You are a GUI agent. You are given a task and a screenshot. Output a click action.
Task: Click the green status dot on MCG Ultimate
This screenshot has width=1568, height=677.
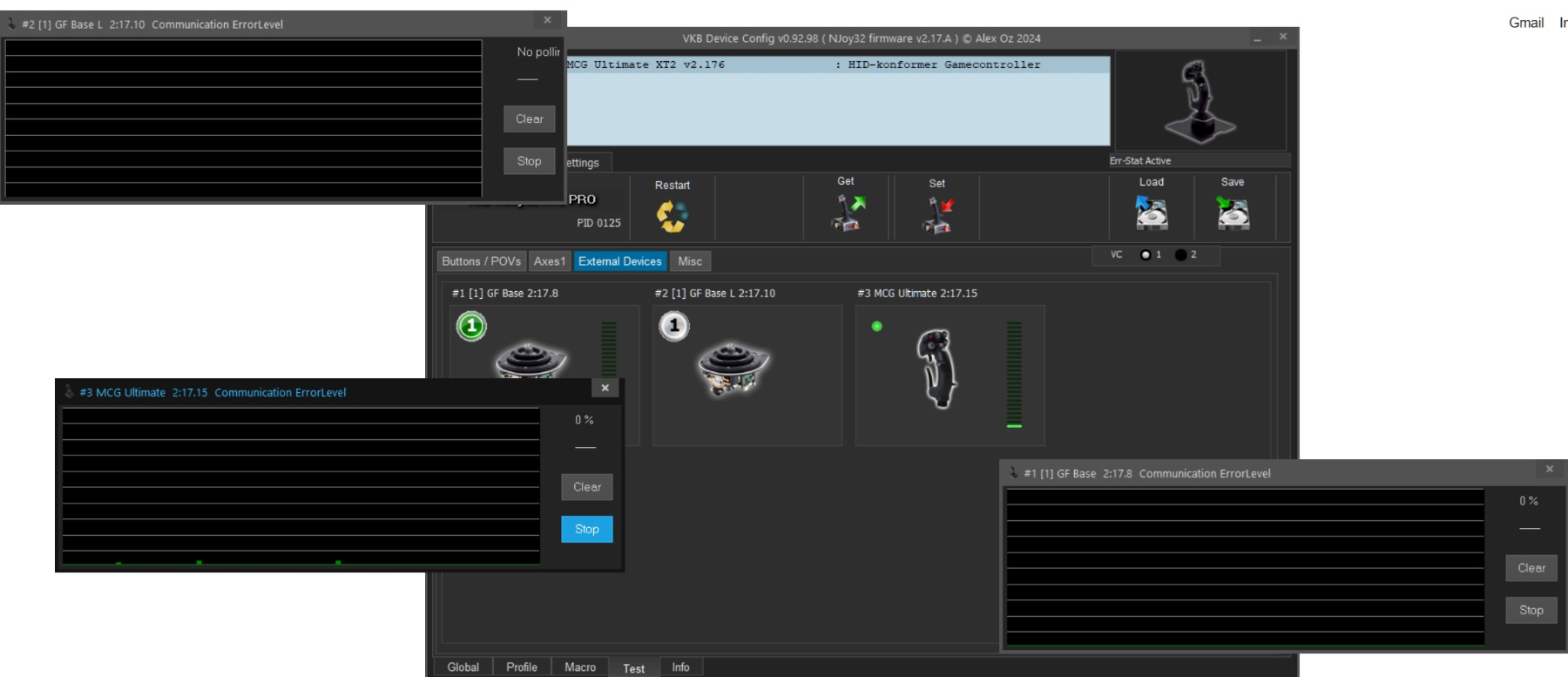(x=877, y=327)
